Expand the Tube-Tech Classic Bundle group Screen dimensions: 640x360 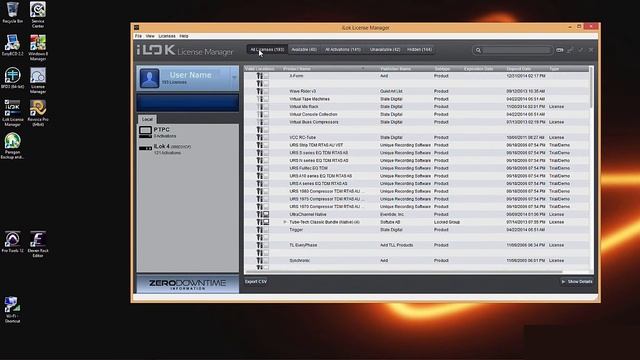(x=285, y=222)
